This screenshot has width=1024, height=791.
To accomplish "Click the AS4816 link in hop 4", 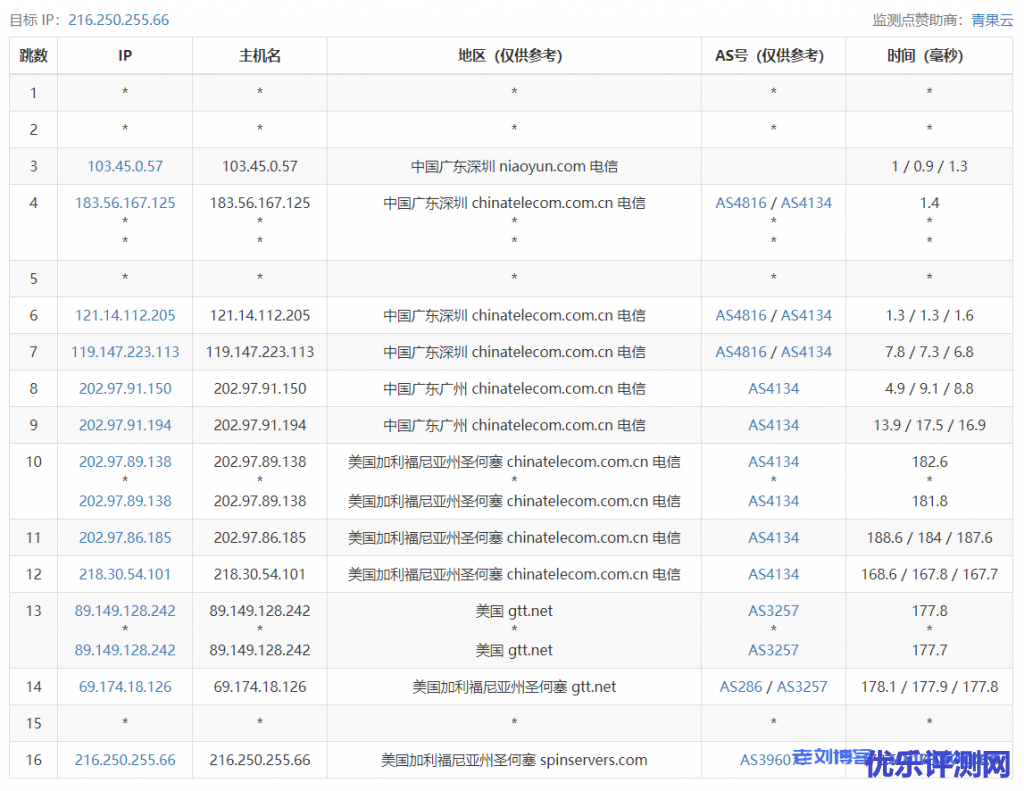I will [x=741, y=203].
